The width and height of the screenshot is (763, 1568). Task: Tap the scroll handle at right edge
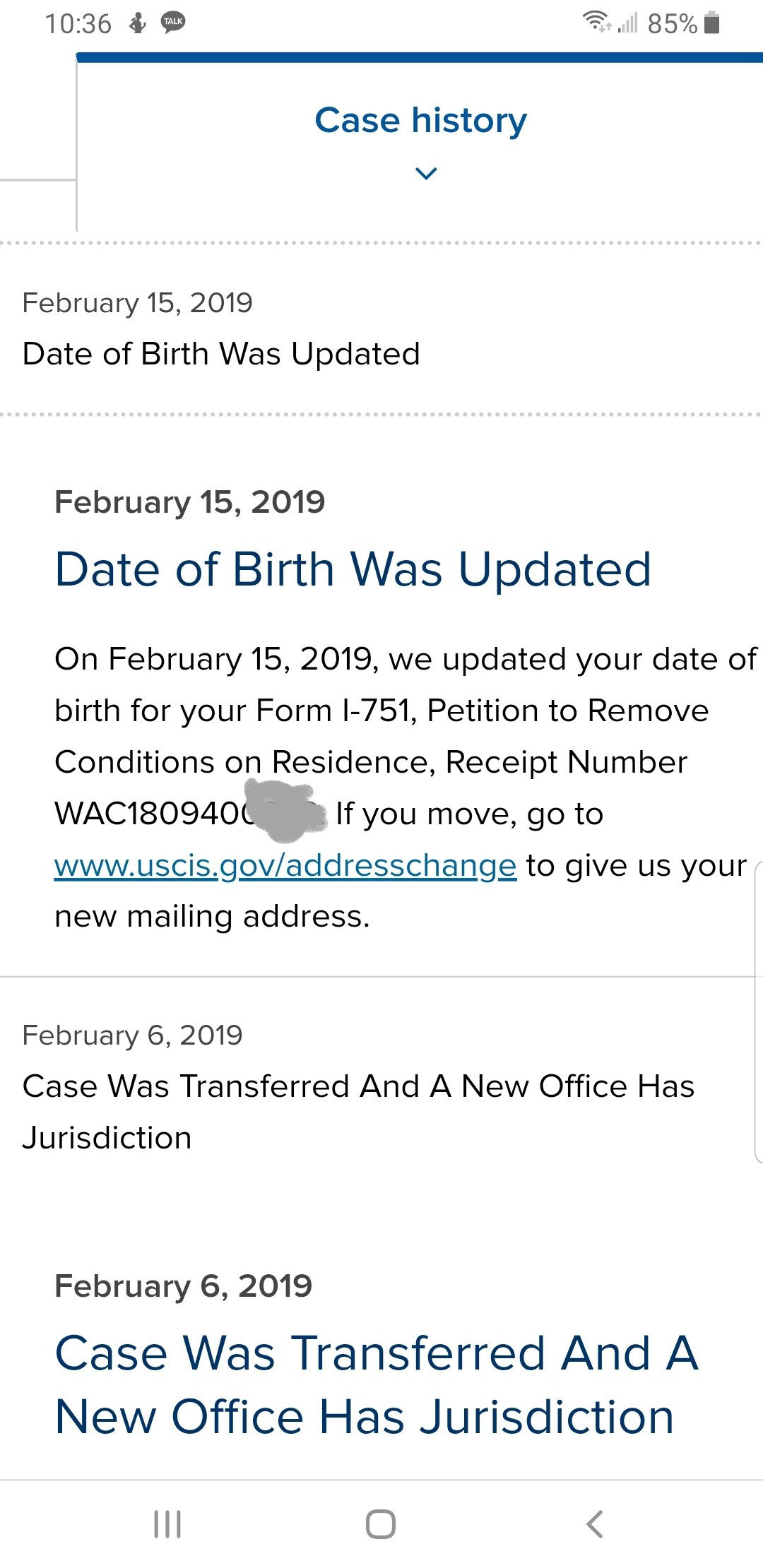click(759, 1011)
